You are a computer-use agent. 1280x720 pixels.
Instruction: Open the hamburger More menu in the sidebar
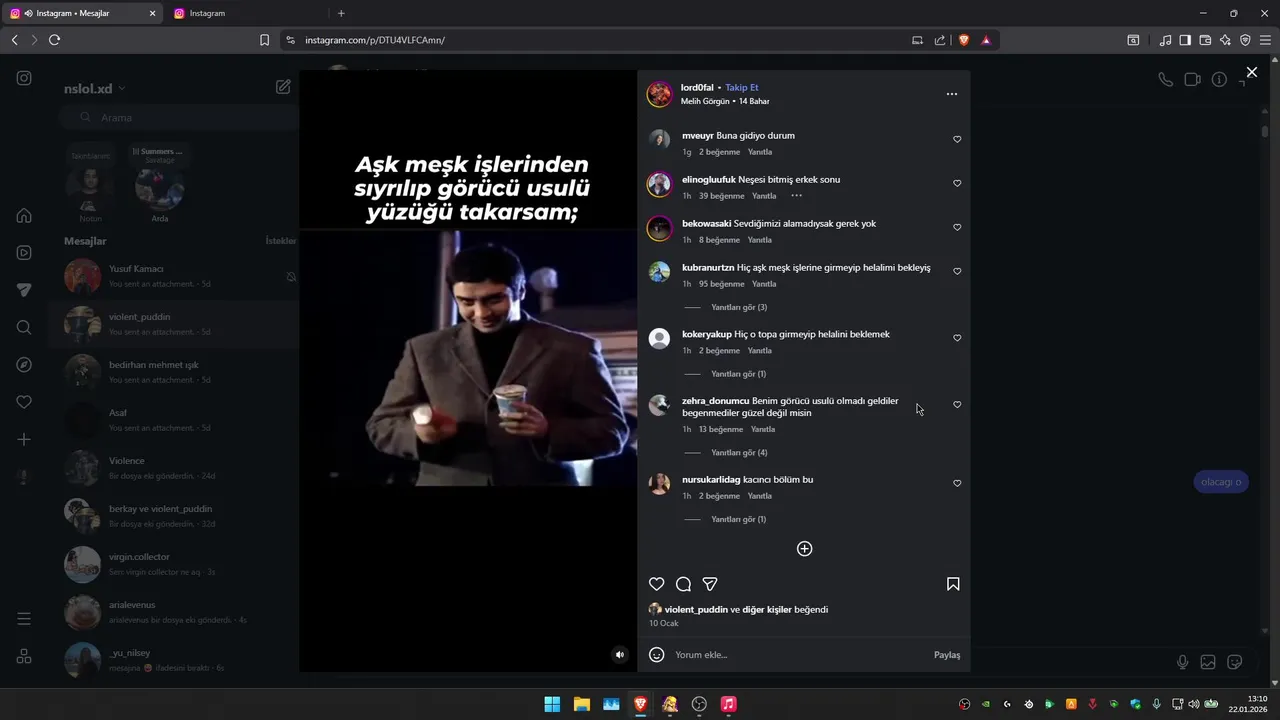tap(24, 619)
